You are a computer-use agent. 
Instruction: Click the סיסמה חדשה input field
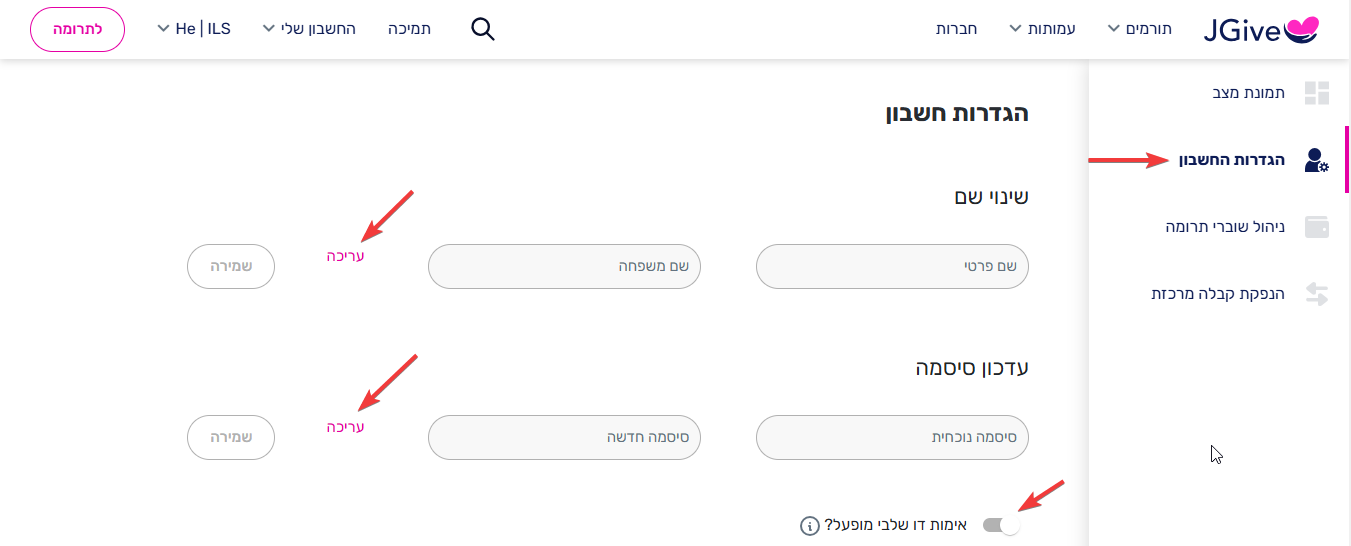(x=564, y=438)
